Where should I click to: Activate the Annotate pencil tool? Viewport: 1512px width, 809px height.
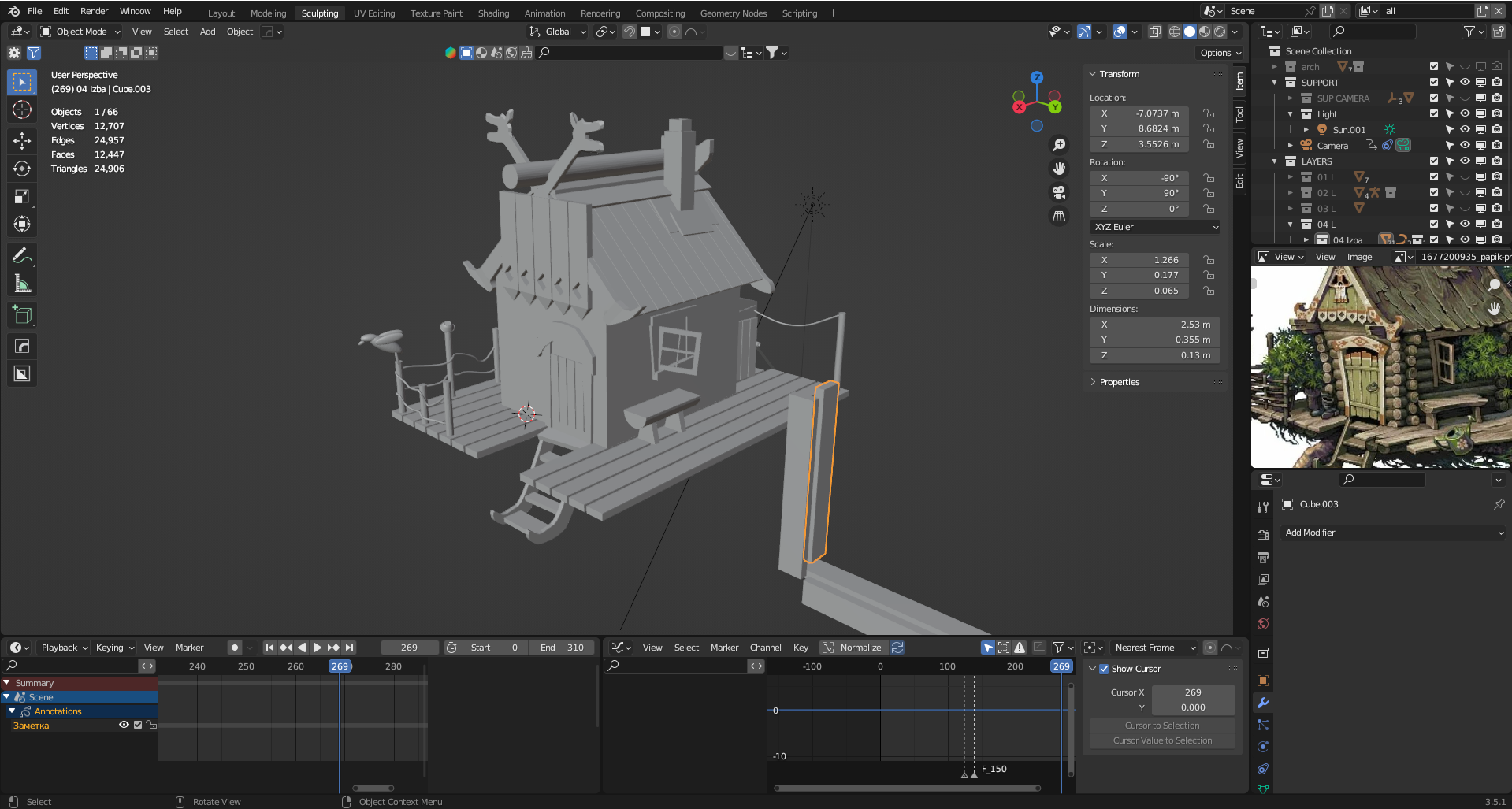pyautogui.click(x=22, y=256)
